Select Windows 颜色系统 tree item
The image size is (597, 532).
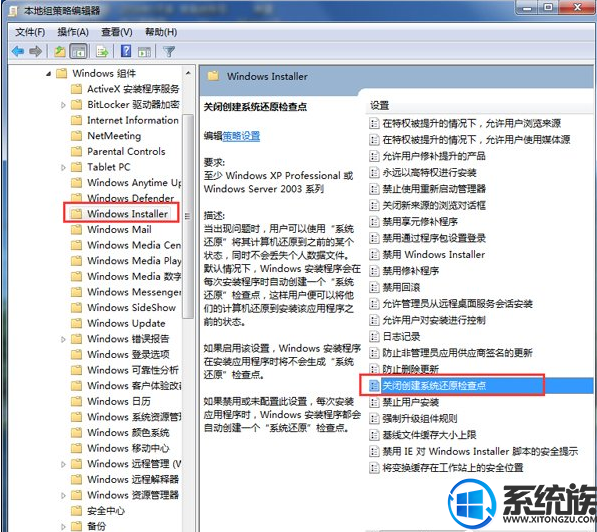click(x=128, y=432)
